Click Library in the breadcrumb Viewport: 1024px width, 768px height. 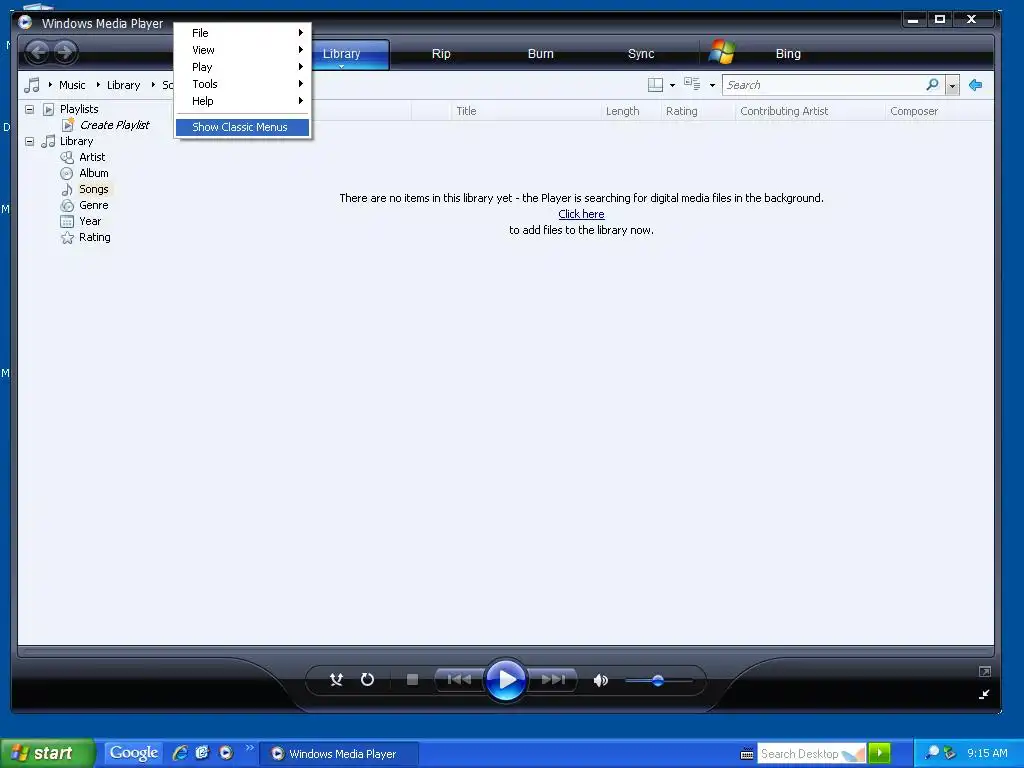coord(123,85)
